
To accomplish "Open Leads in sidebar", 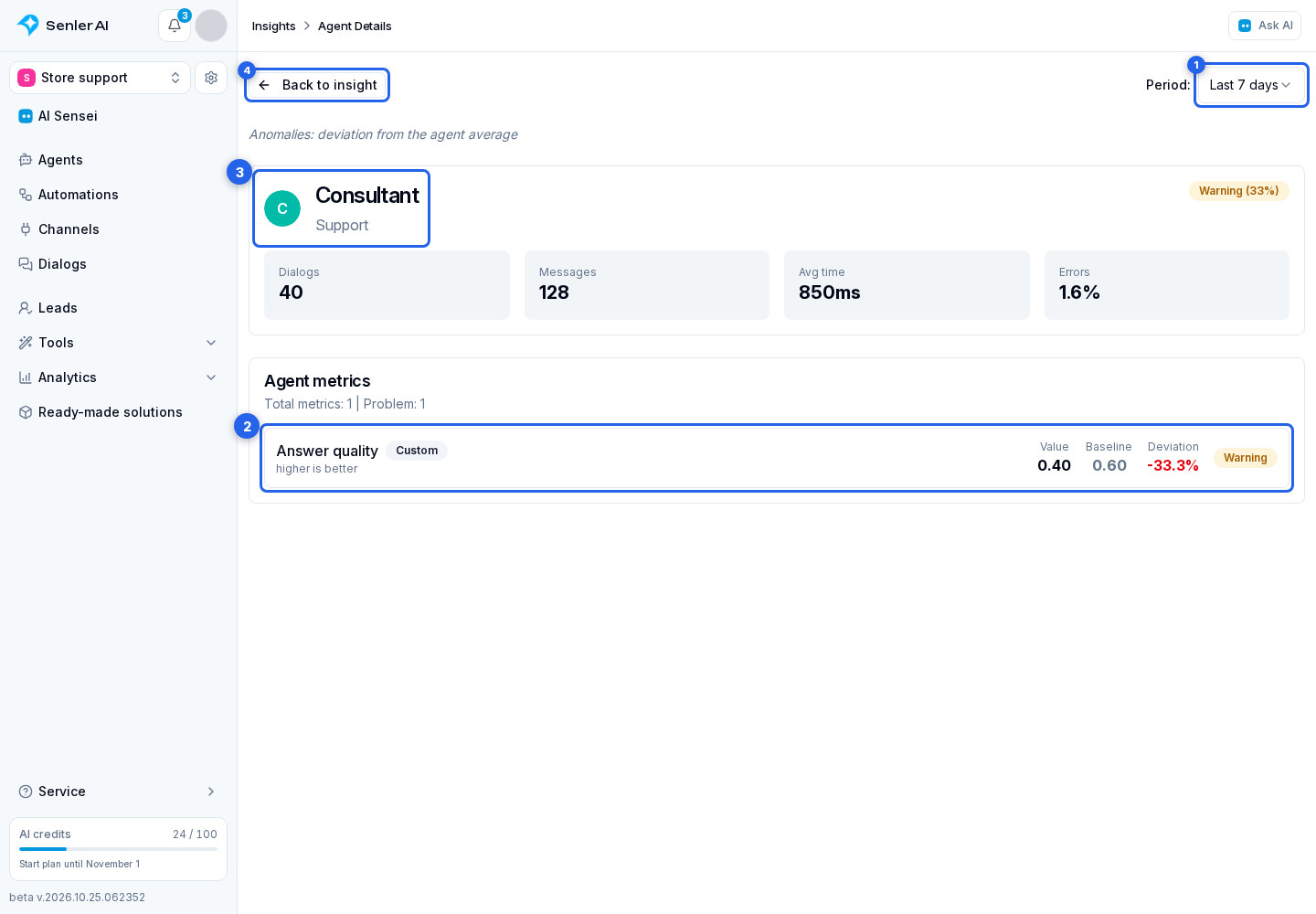I will pos(118,308).
